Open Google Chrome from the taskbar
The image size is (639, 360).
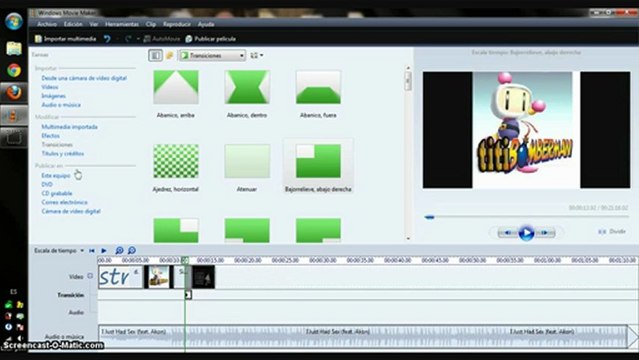pyautogui.click(x=14, y=70)
